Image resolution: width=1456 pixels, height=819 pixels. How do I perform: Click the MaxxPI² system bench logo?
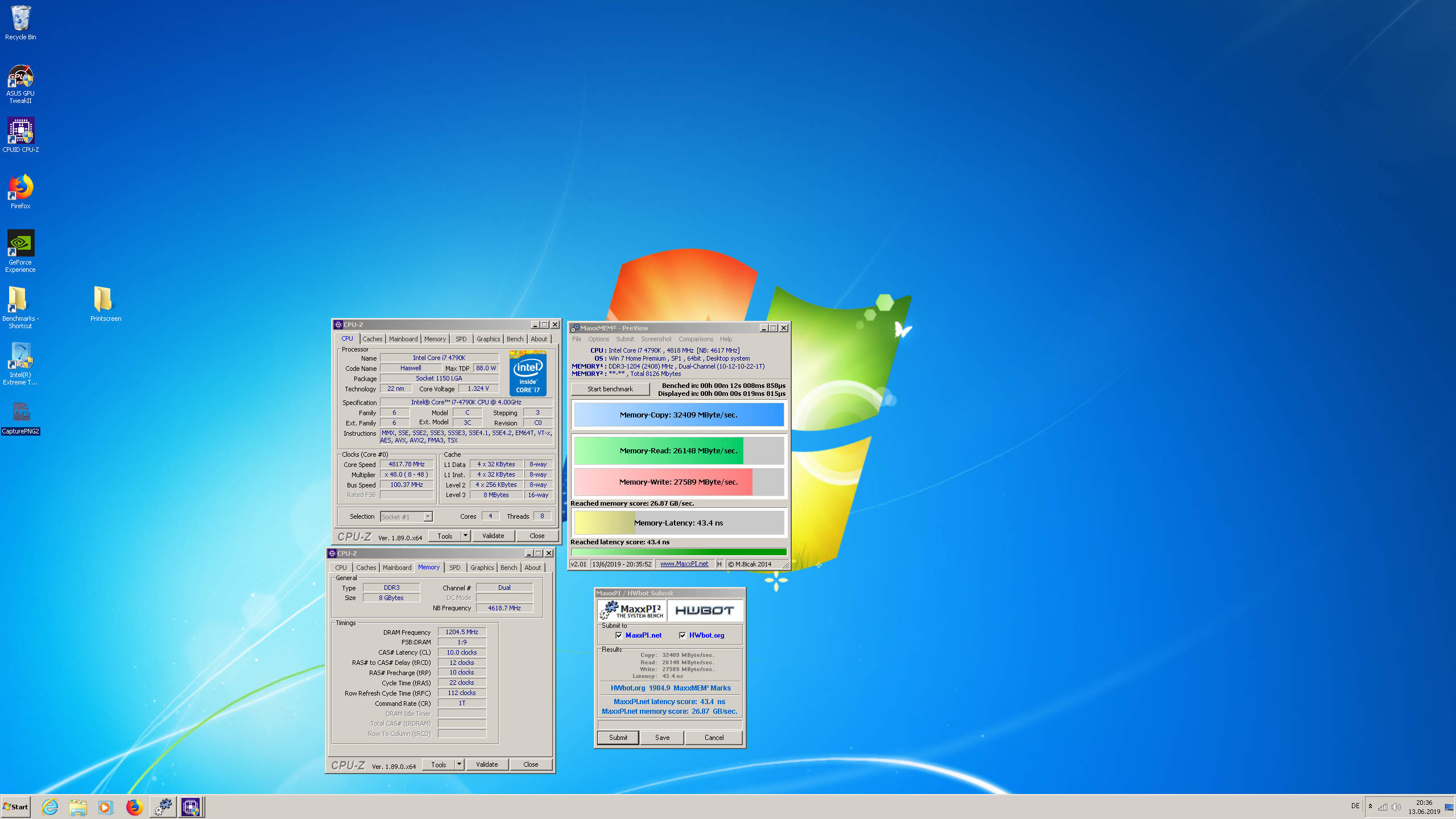click(632, 610)
